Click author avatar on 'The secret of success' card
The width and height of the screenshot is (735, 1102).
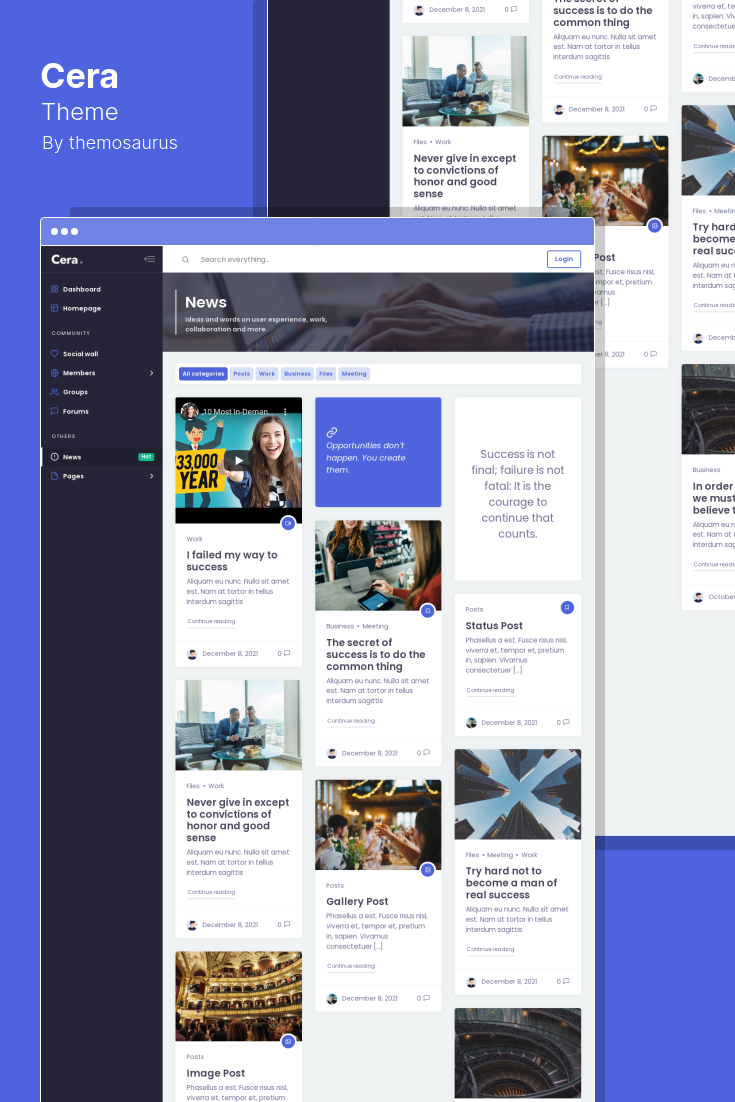pyautogui.click(x=332, y=753)
